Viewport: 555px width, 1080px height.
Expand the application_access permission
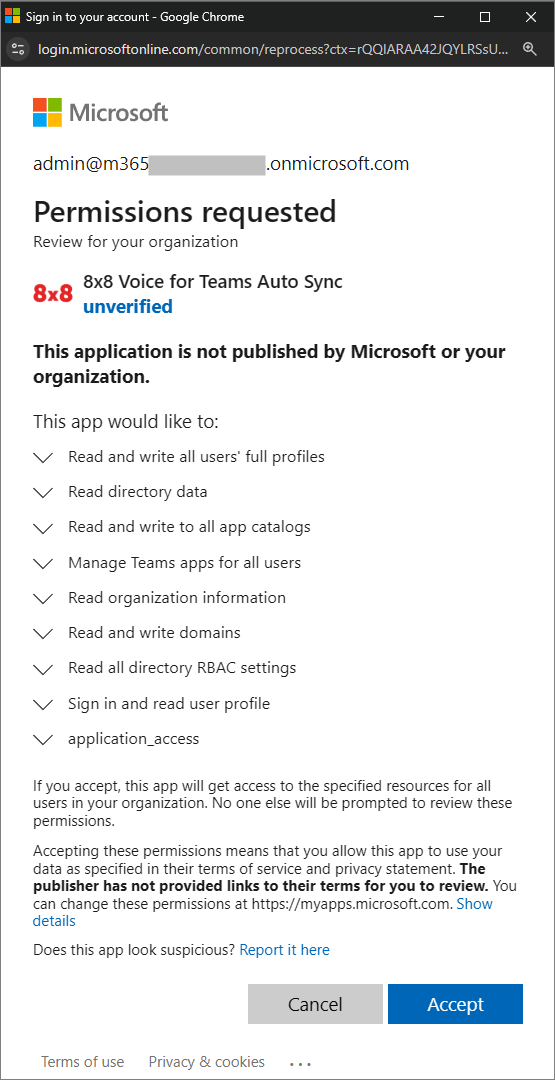click(x=43, y=740)
